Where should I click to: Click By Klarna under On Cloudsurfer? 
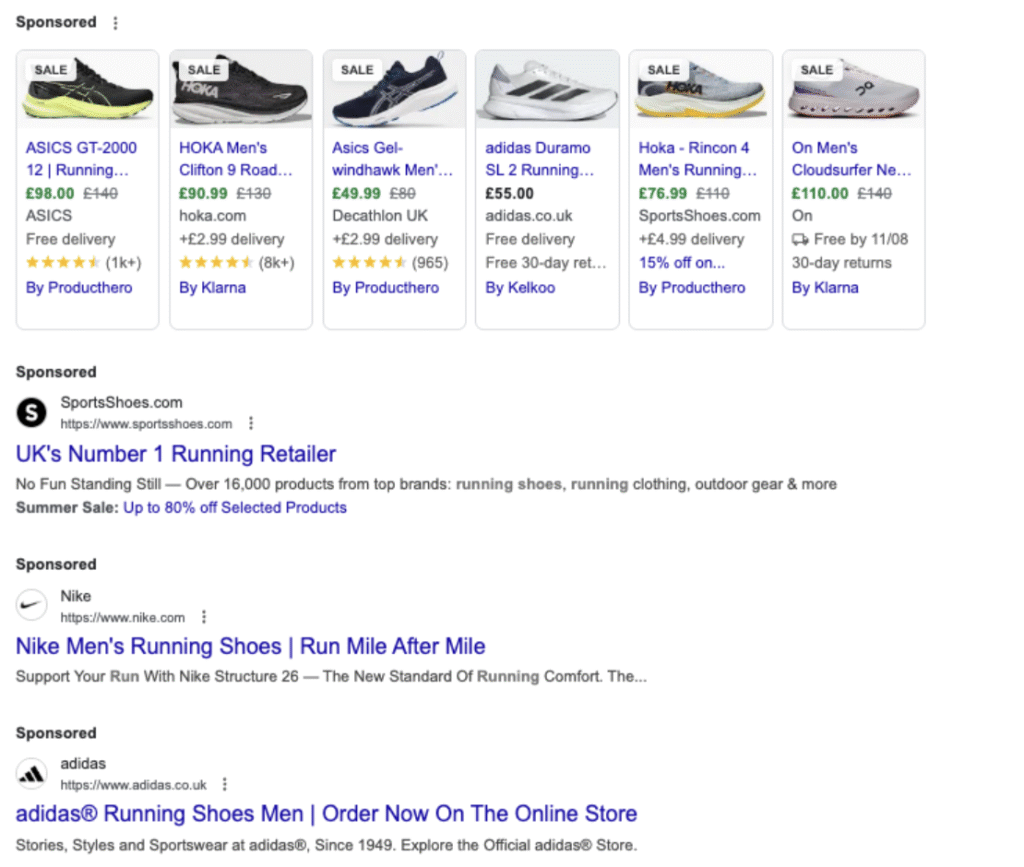point(825,288)
